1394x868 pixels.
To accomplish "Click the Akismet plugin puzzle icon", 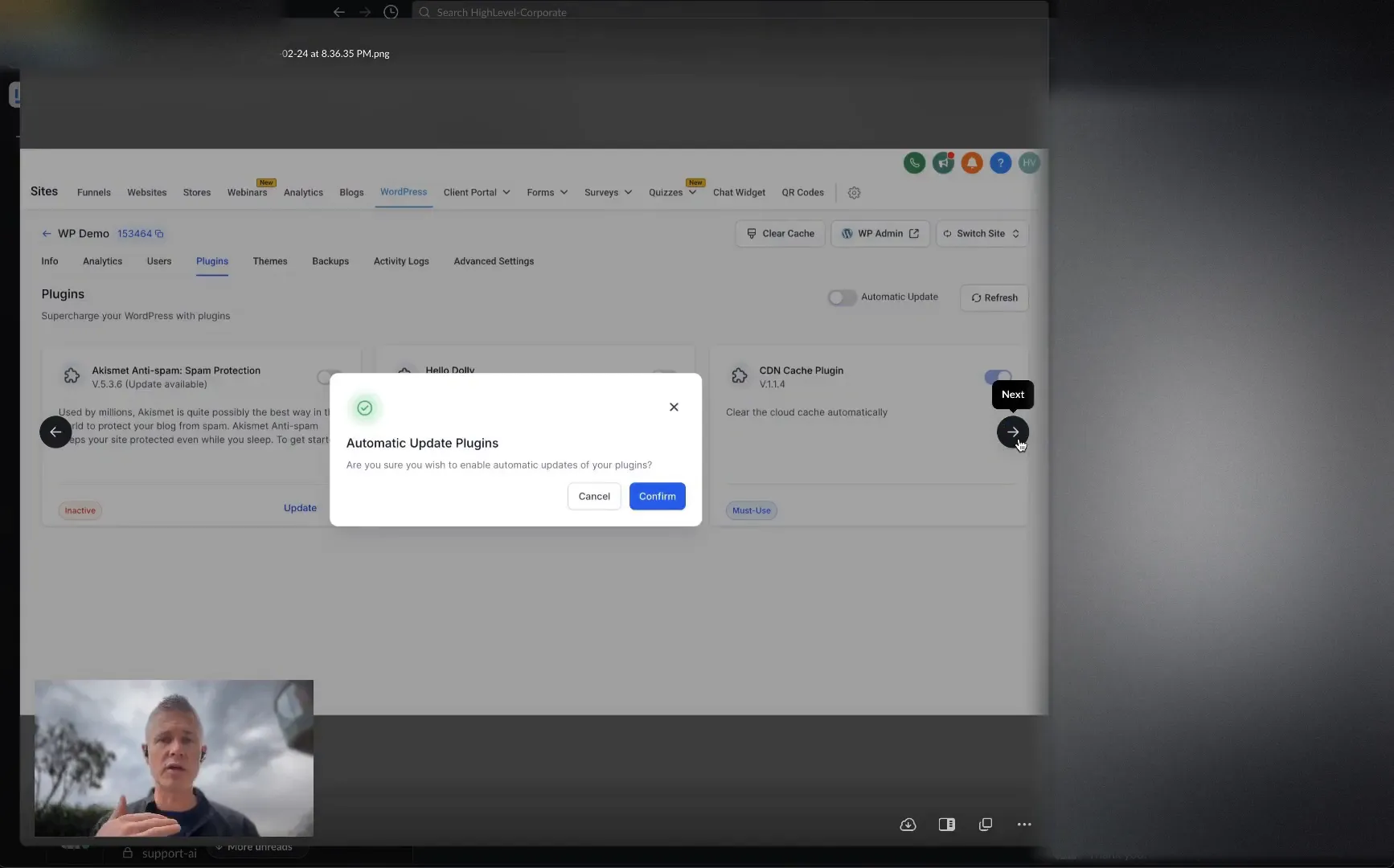I will pos(72,375).
